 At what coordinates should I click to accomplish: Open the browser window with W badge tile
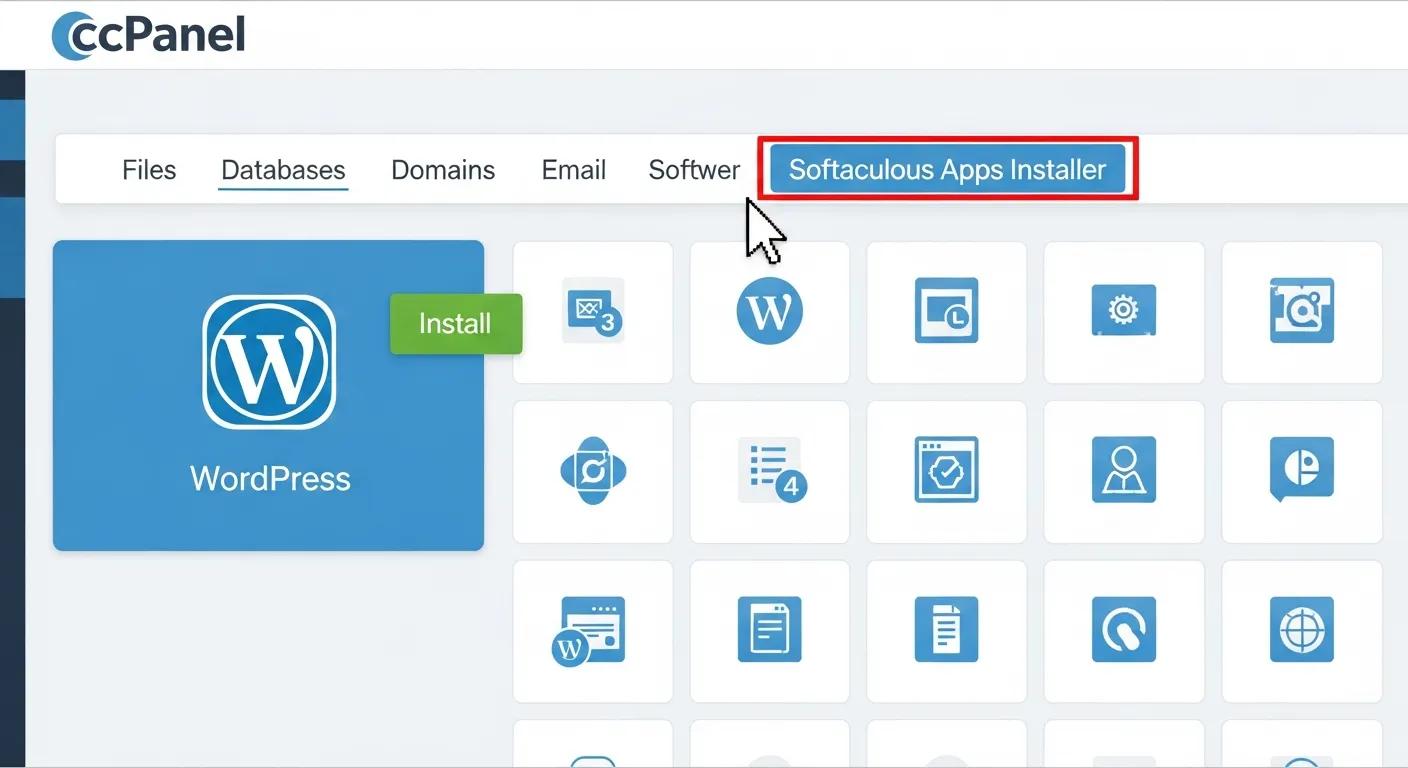coord(593,631)
